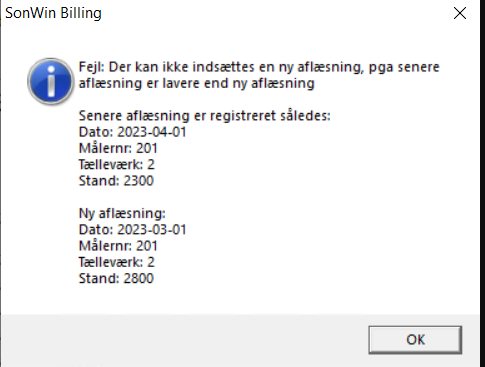Click Målernr 201 under Ny aflæsning
Viewport: 485px width, 367px height.
click(118, 246)
